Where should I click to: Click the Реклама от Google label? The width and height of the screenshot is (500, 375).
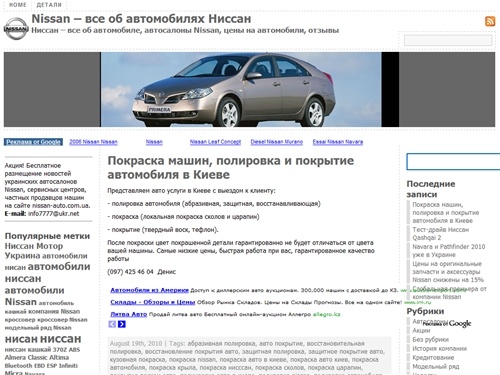(33, 142)
